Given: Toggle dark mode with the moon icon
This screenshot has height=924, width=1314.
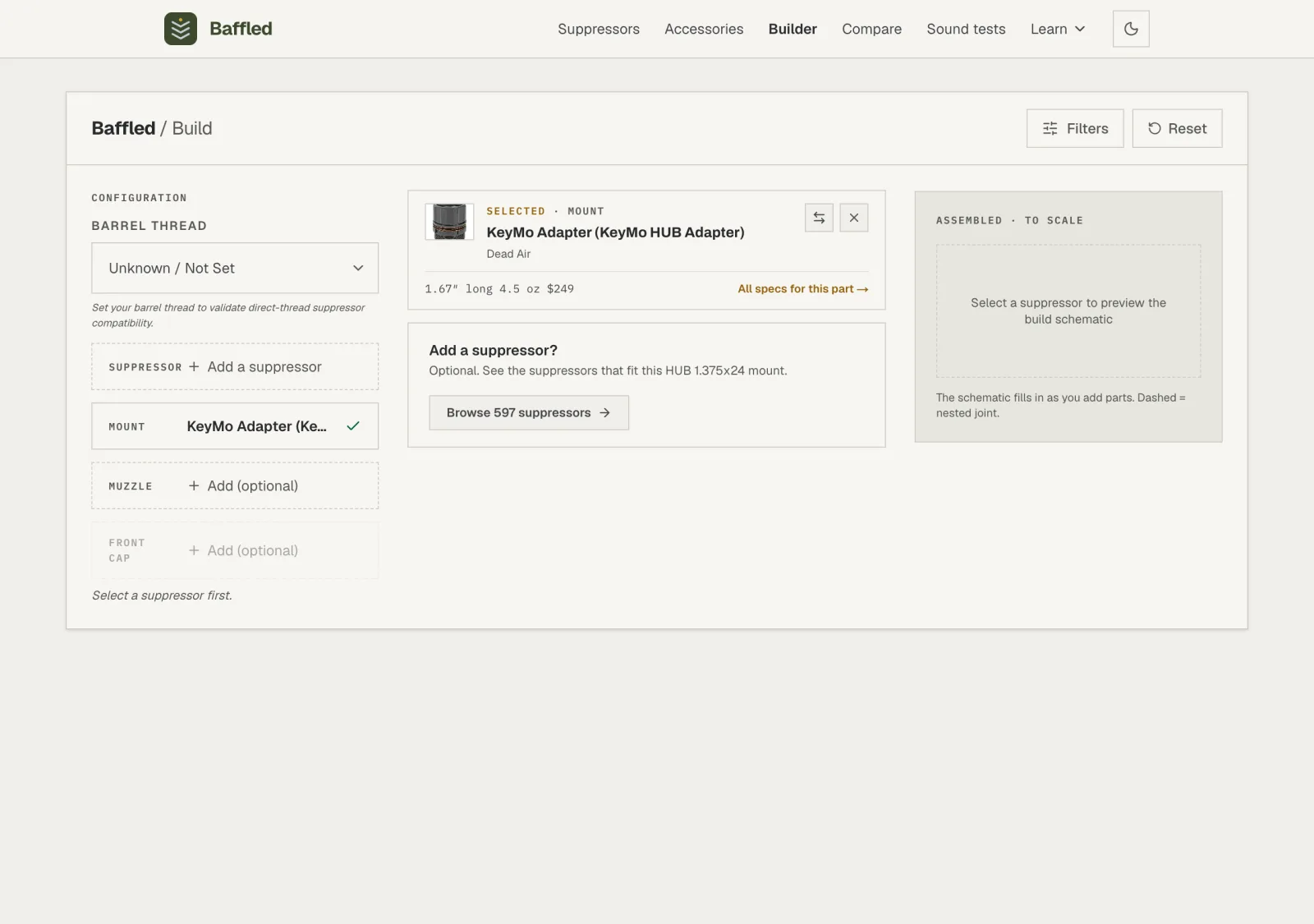Looking at the screenshot, I should click(x=1131, y=29).
